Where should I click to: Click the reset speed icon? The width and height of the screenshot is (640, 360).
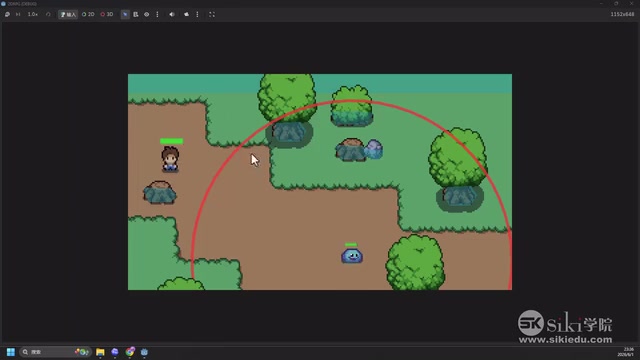[48, 14]
